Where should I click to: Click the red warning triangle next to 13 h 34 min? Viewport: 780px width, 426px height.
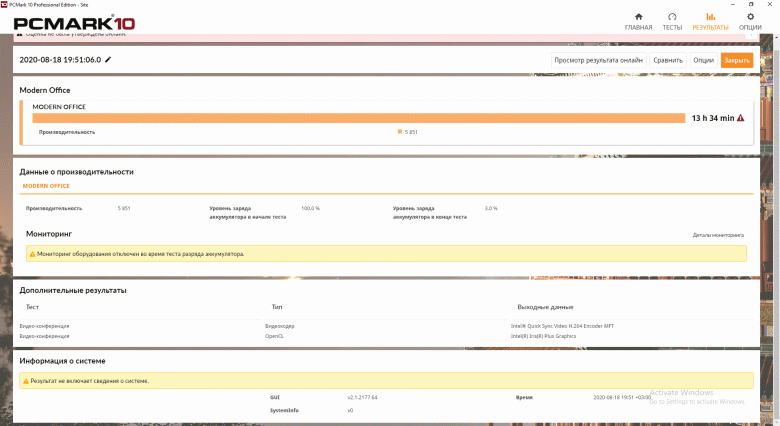pyautogui.click(x=741, y=118)
